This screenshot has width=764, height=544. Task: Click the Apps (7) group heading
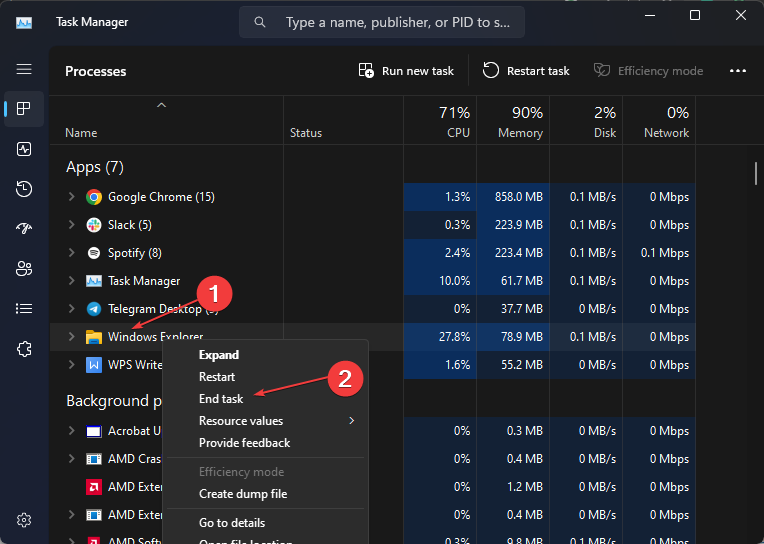pyautogui.click(x=95, y=167)
